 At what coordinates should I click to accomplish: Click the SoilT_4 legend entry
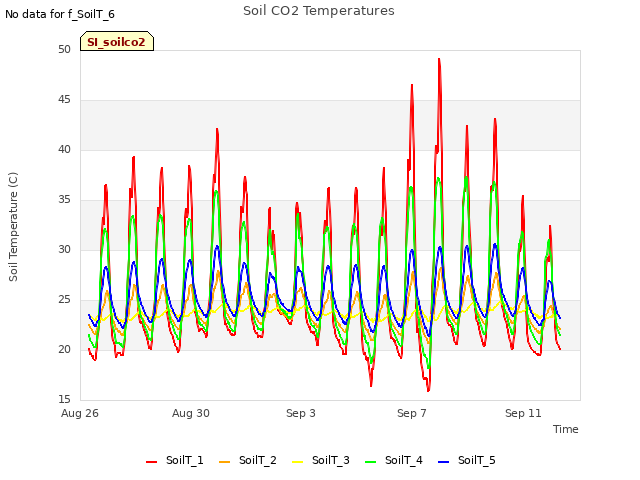click(394, 460)
